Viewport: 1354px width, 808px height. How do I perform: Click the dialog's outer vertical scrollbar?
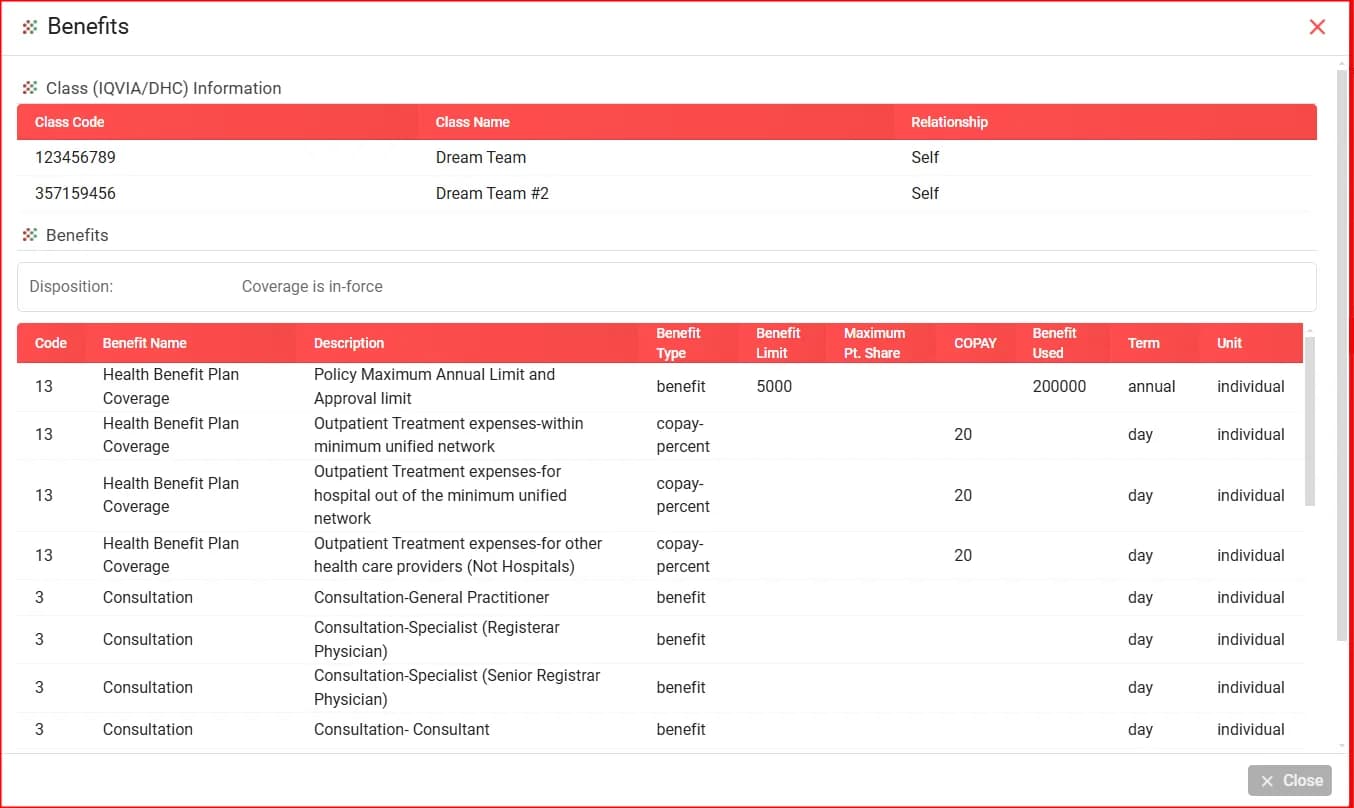click(x=1342, y=355)
